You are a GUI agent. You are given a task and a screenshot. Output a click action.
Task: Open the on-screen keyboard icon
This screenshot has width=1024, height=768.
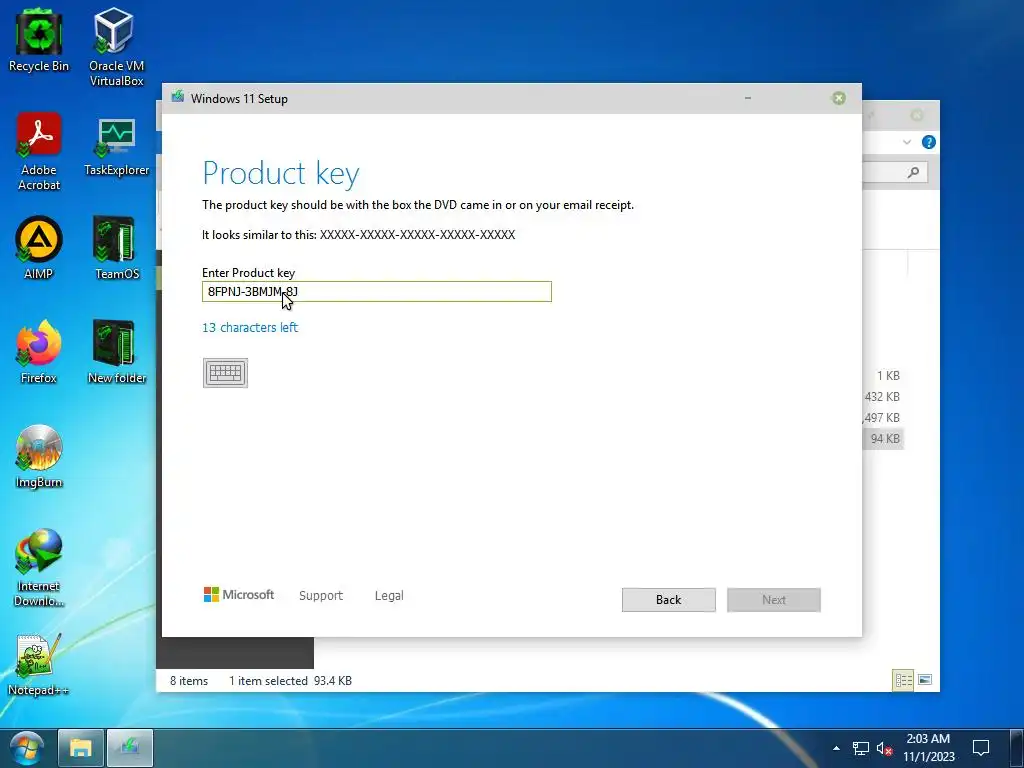click(225, 373)
